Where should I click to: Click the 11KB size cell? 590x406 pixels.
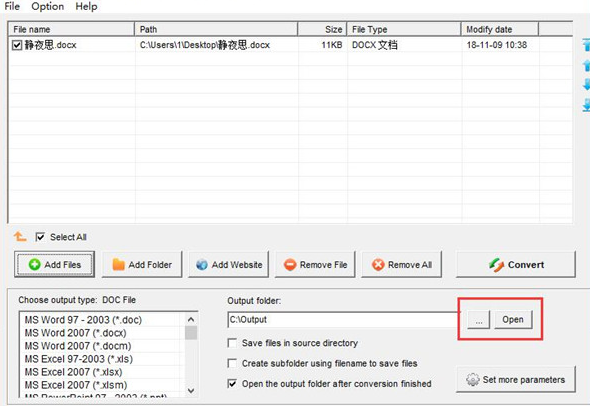pyautogui.click(x=332, y=45)
